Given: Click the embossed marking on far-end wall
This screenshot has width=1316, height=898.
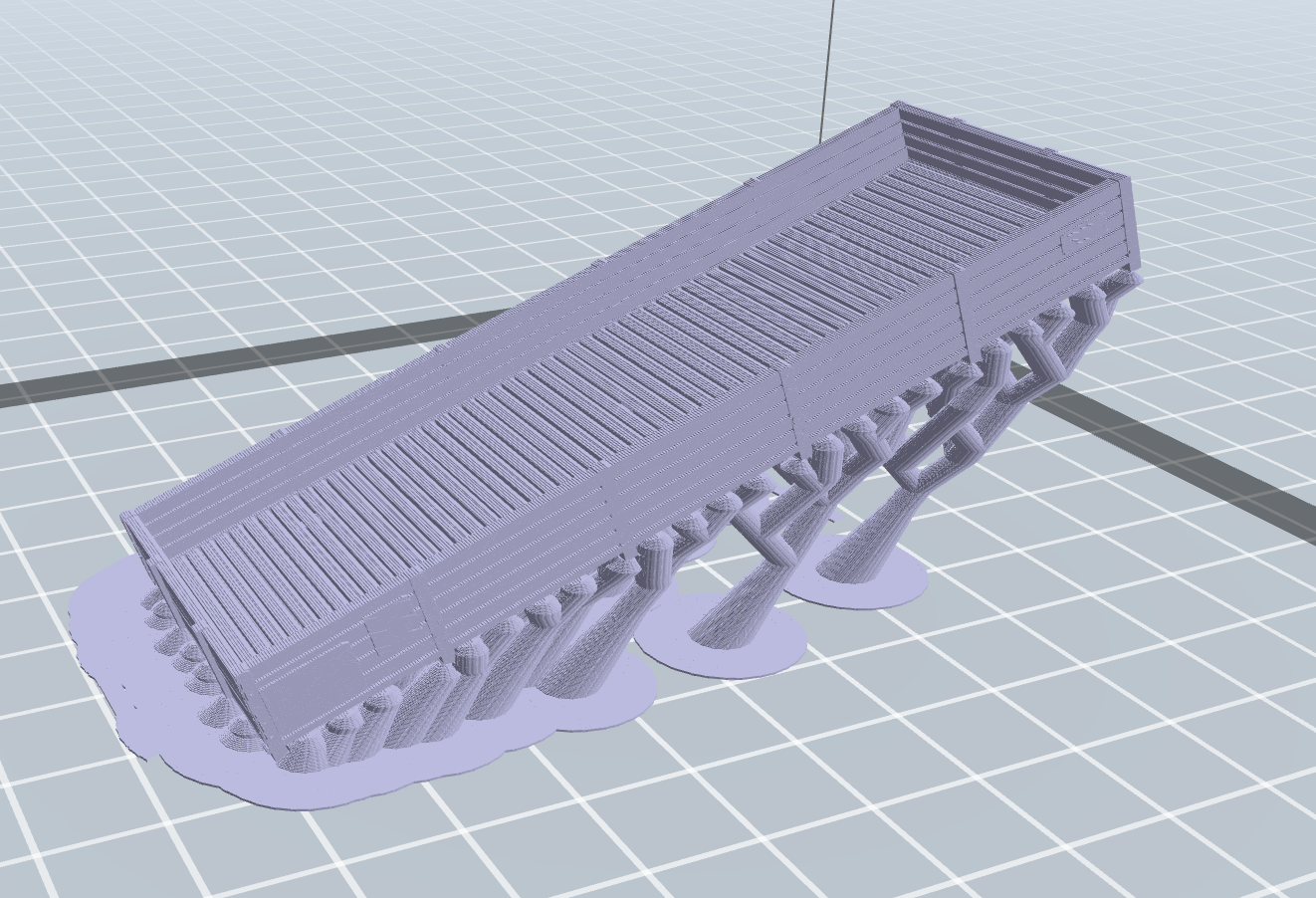Looking at the screenshot, I should pos(1078,239).
